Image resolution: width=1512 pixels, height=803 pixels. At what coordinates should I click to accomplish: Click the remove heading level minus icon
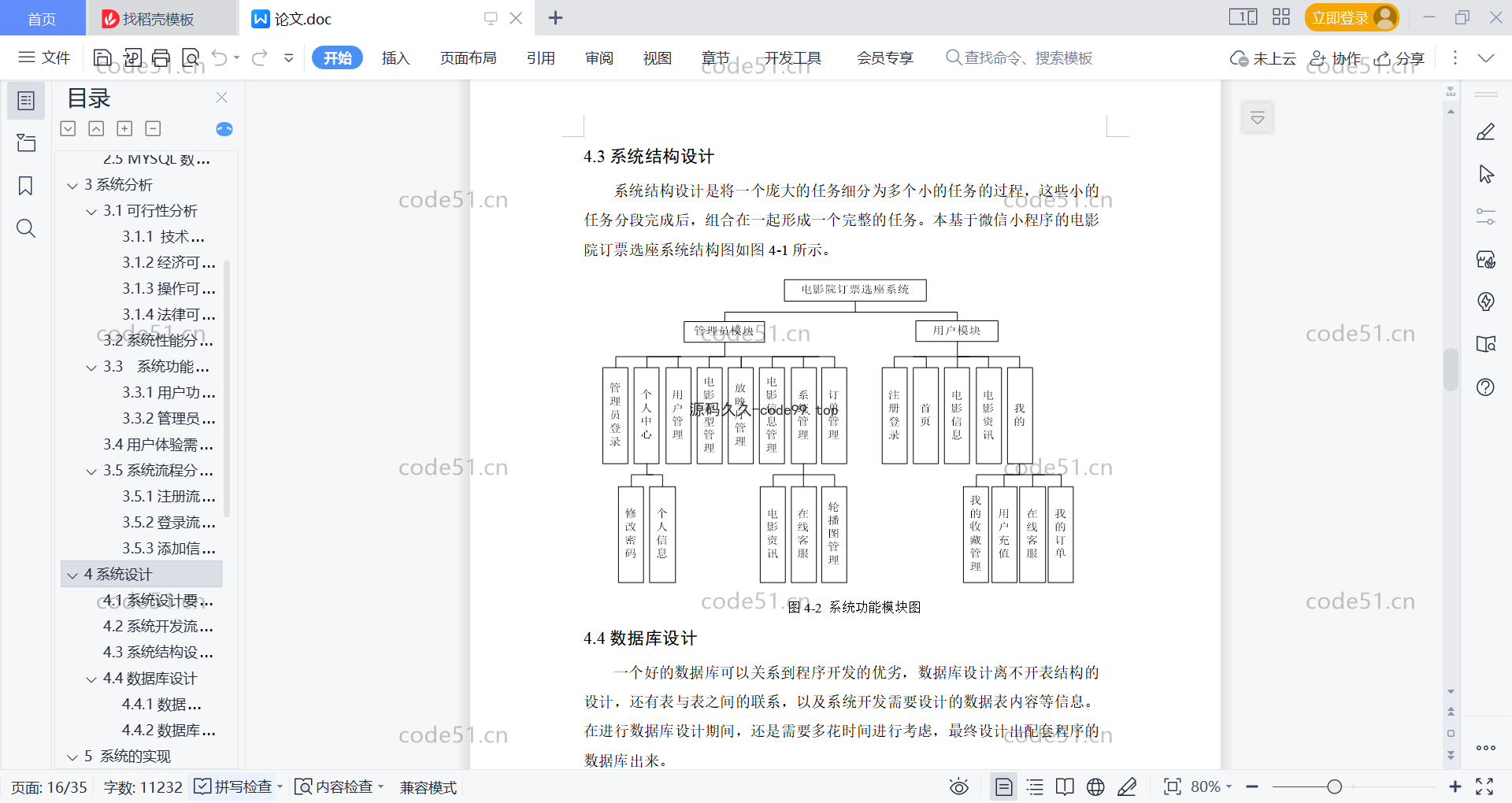coord(153,128)
